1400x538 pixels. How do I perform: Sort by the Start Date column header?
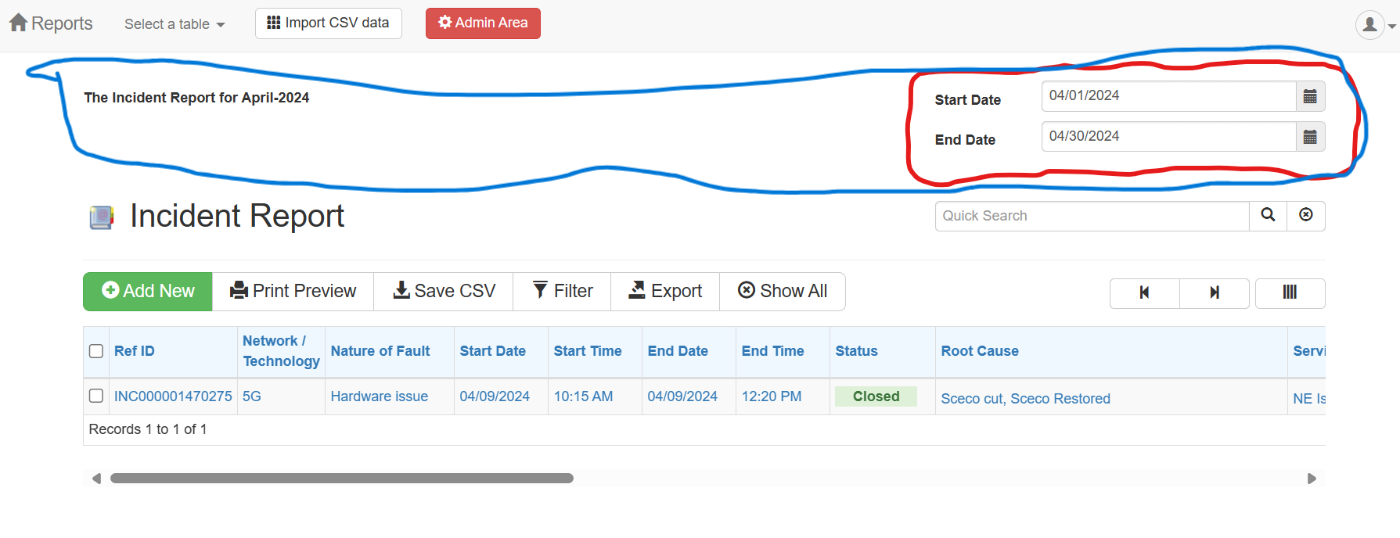pyautogui.click(x=493, y=351)
